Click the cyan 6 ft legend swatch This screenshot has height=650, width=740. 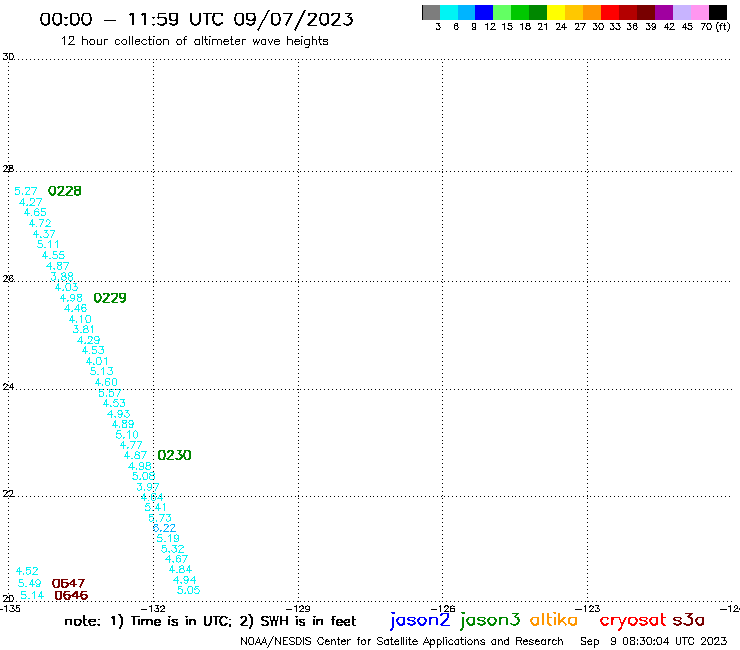coord(449,12)
